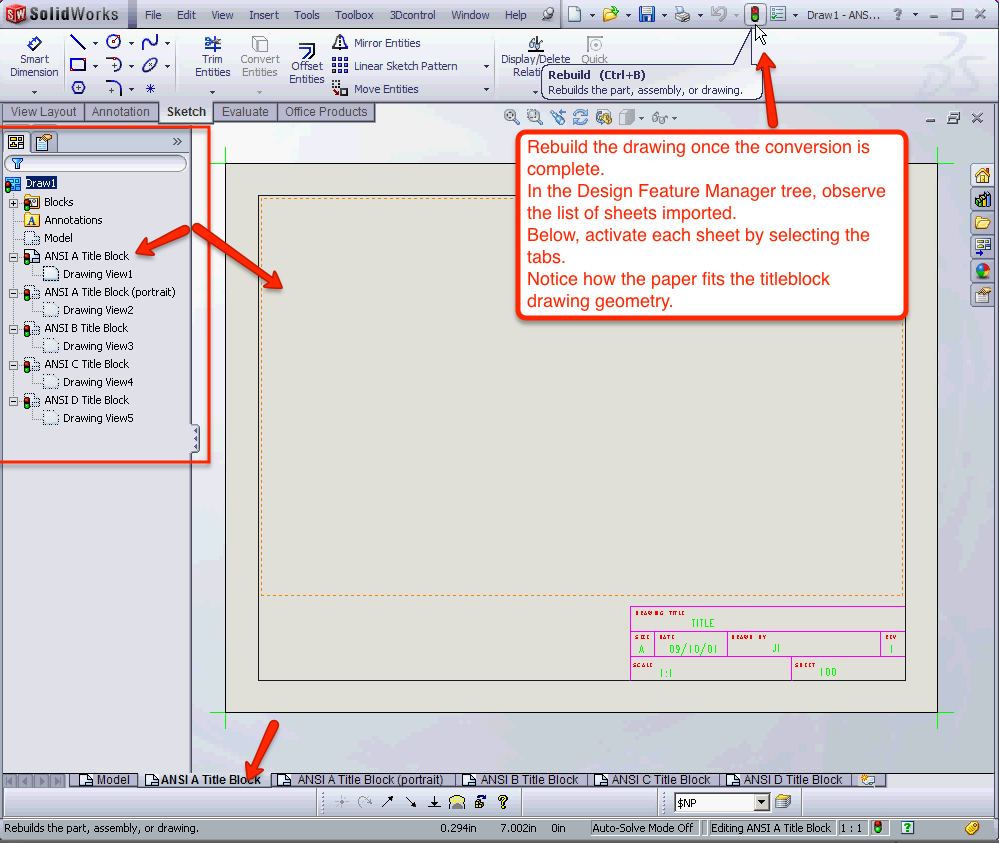Click the Options list icon in title toolbar

[778, 14]
